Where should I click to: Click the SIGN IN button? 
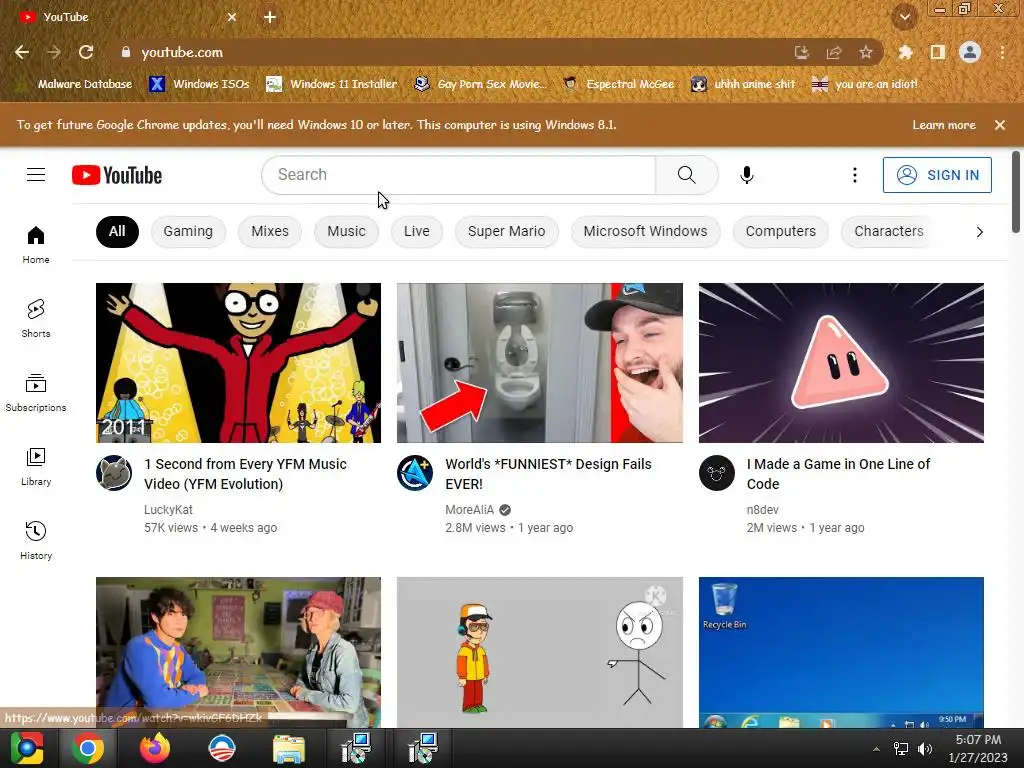[937, 175]
